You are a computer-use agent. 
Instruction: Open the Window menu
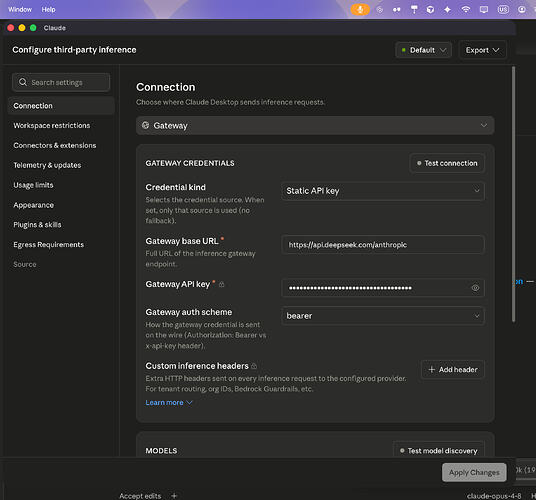click(20, 10)
